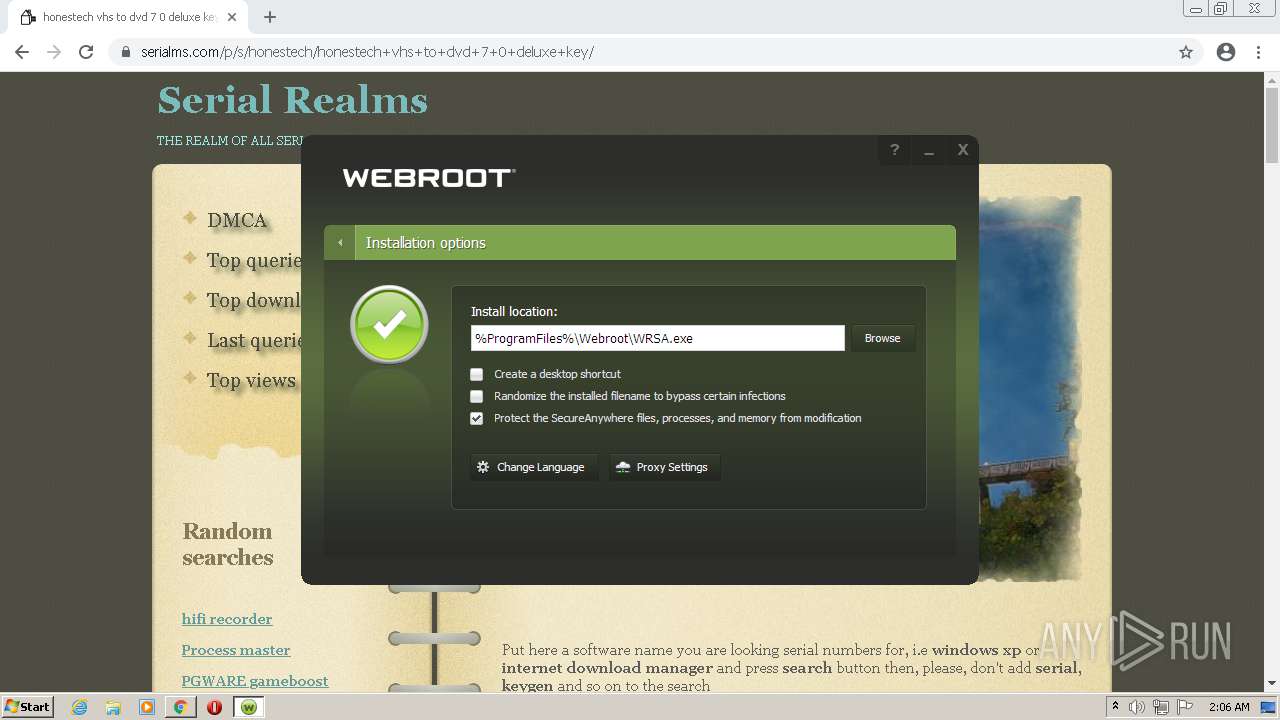Click the Webroot help question mark icon

[x=894, y=150]
